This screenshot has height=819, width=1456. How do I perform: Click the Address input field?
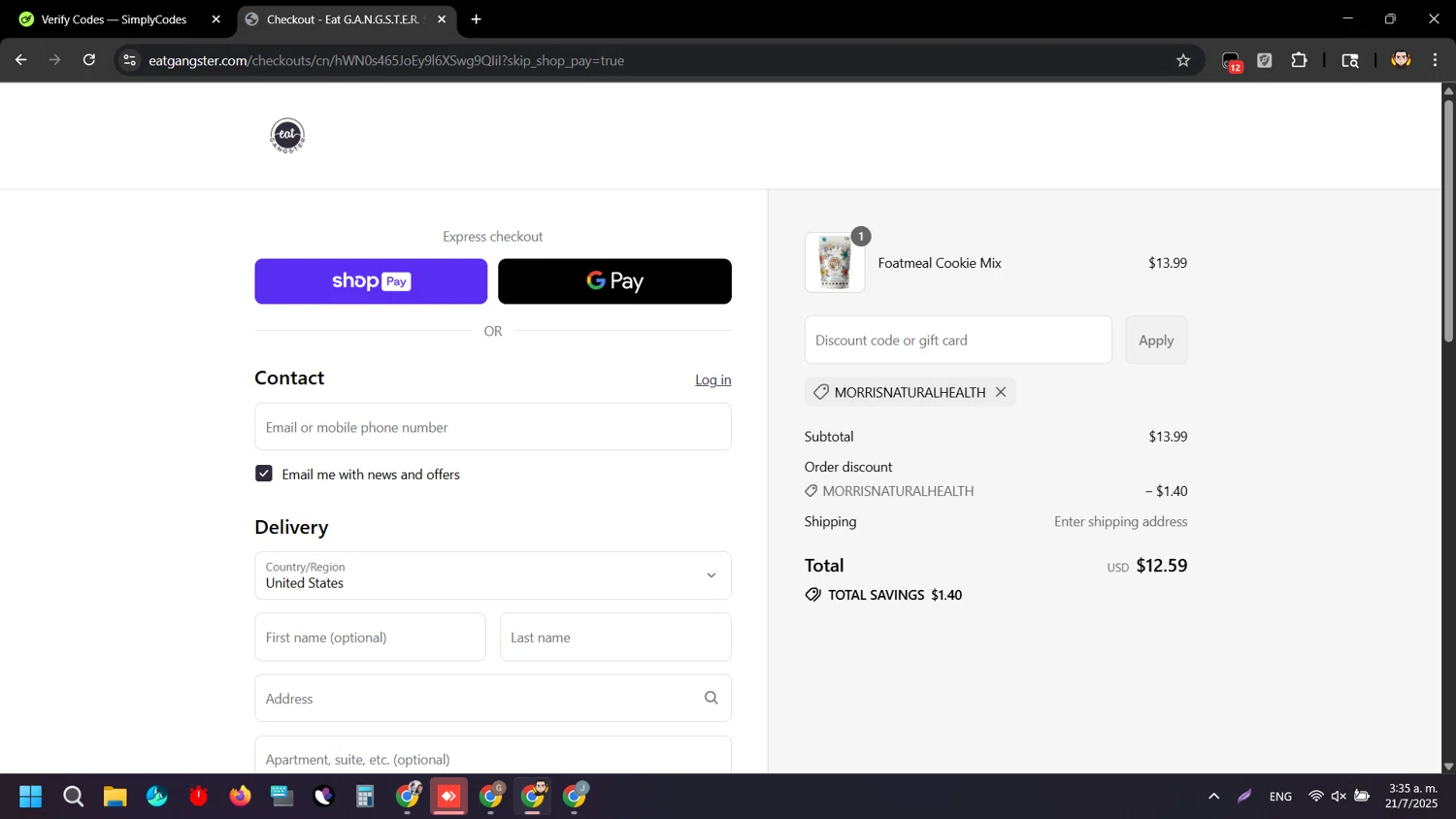point(493,699)
